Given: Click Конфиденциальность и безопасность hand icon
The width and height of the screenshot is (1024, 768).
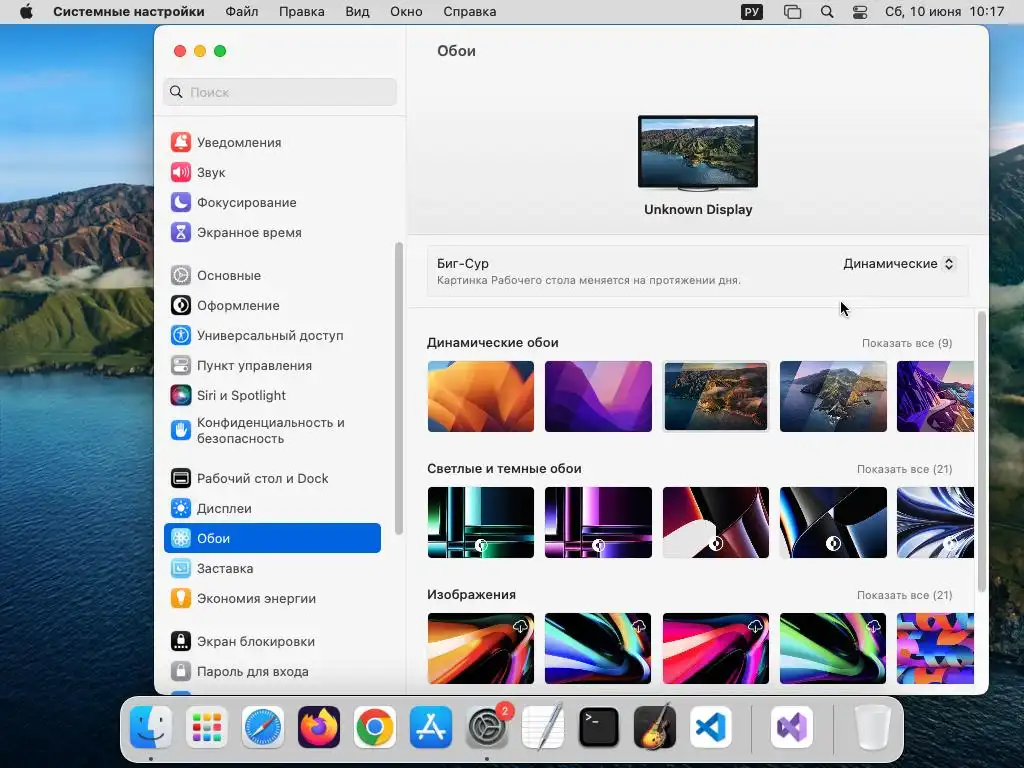Looking at the screenshot, I should 181,430.
